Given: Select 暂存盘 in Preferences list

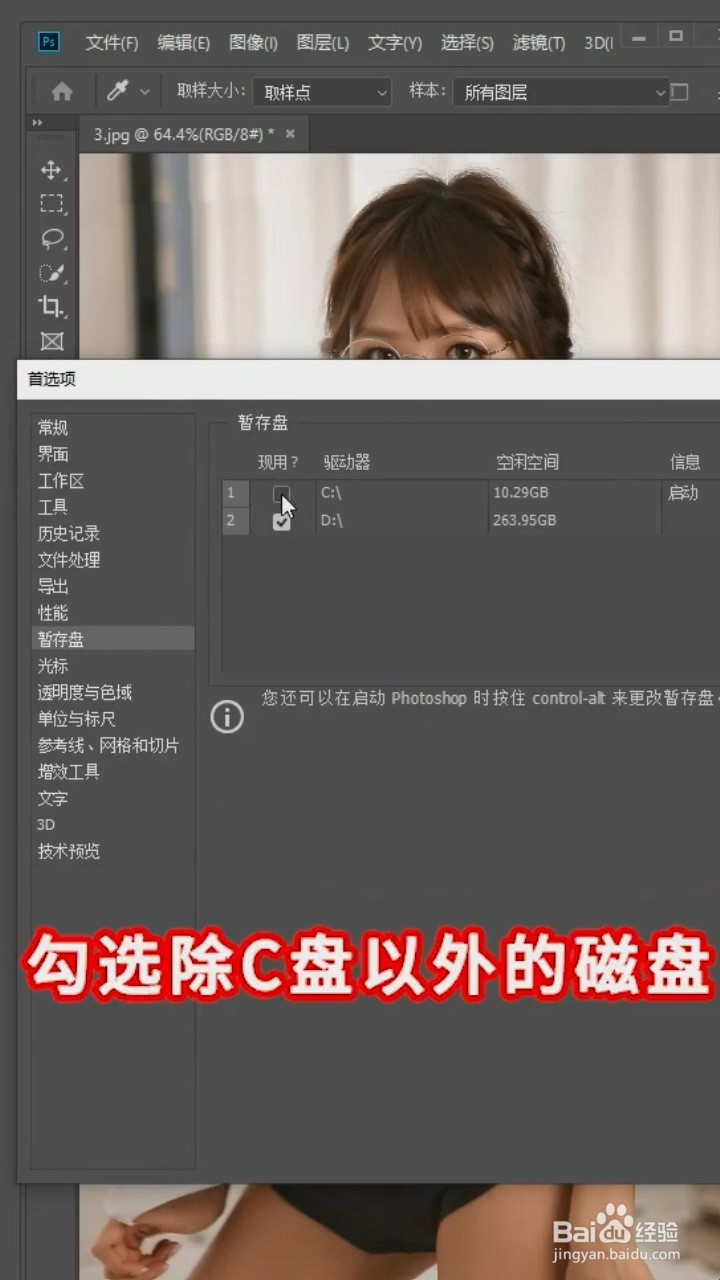Looking at the screenshot, I should [x=113, y=639].
